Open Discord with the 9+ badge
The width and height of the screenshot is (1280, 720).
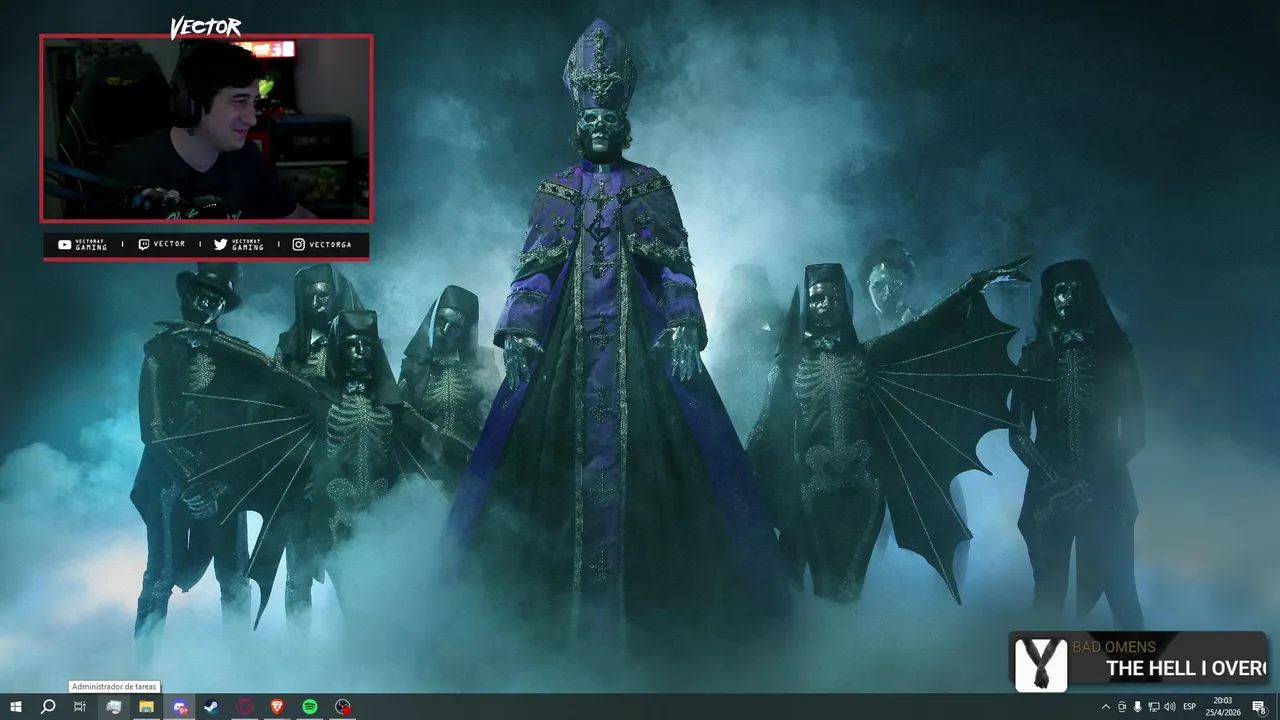(180, 707)
